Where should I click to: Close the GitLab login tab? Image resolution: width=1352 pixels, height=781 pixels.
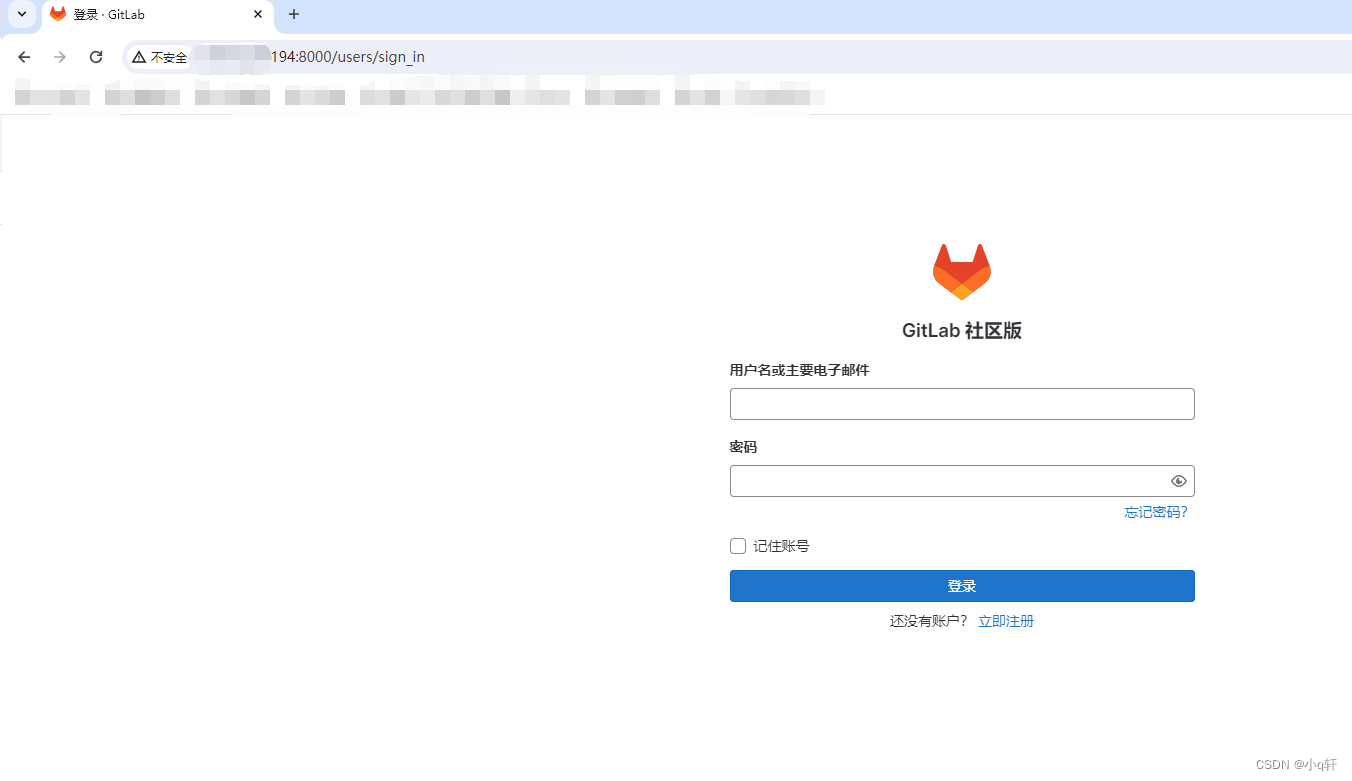[258, 14]
